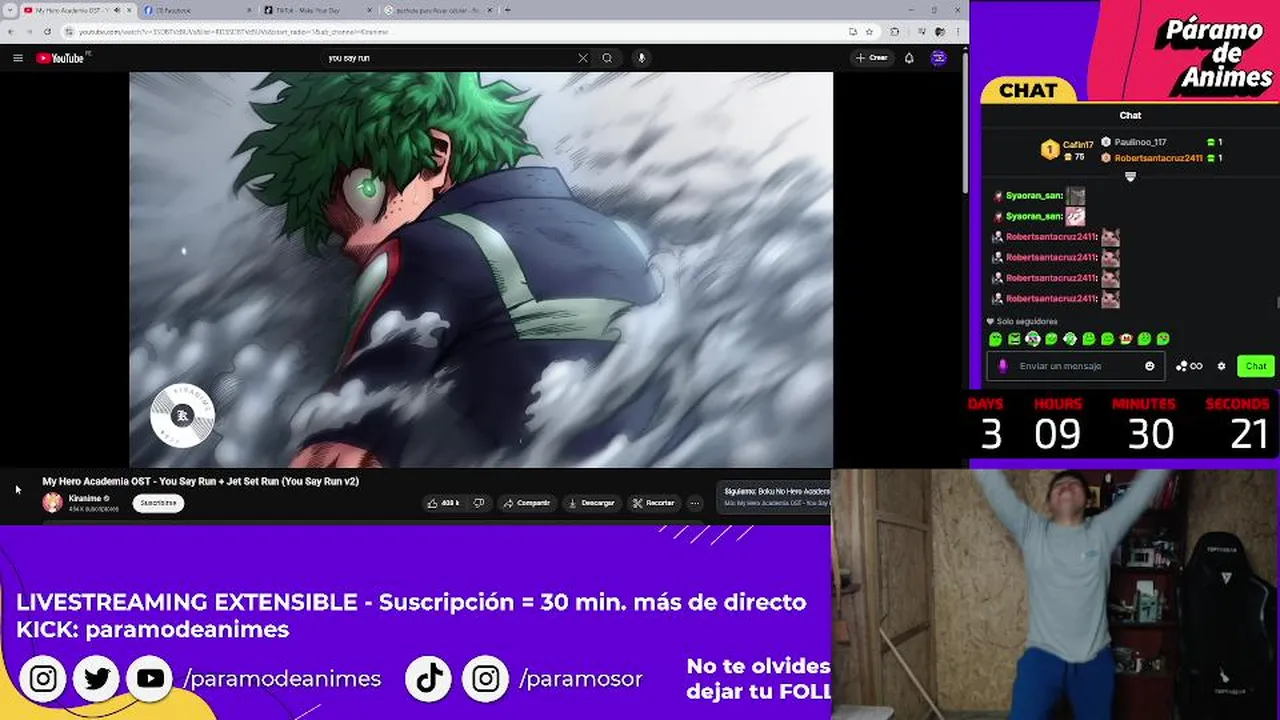
Task: Open Kiranime channel avatar
Action: (x=52, y=503)
